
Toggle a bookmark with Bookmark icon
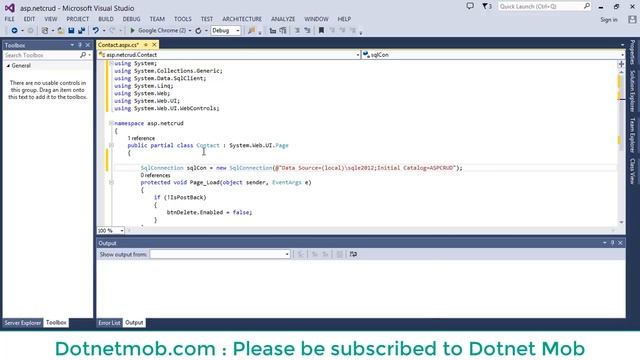pos(321,31)
